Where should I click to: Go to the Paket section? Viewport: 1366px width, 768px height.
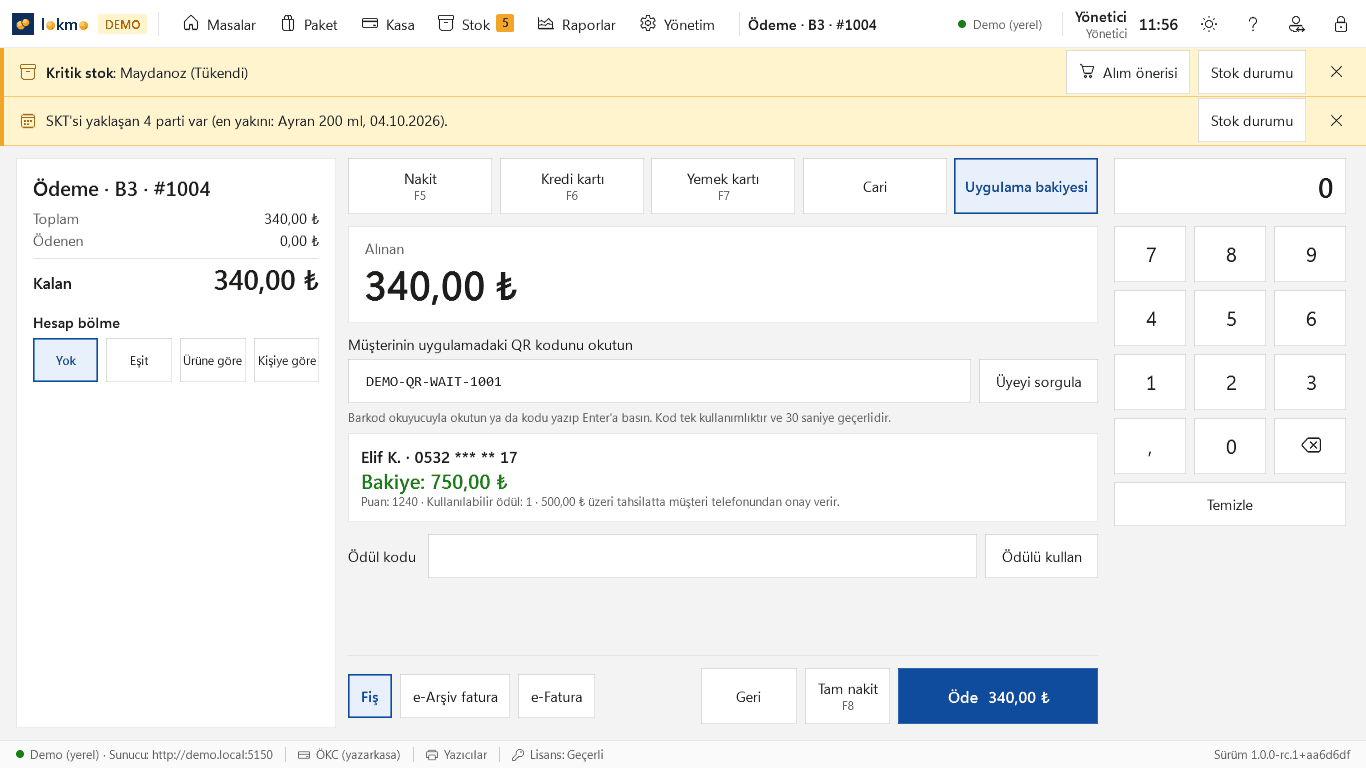coord(308,24)
